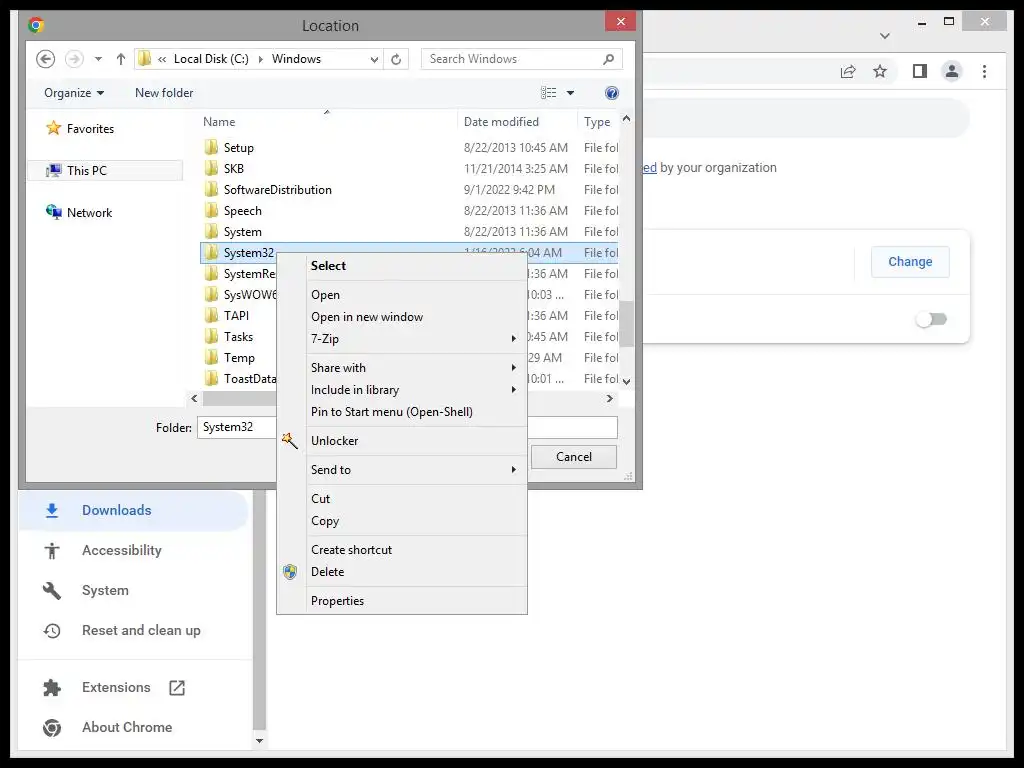The width and height of the screenshot is (1024, 768).
Task: Click the About Chrome logo icon
Action: (52, 728)
